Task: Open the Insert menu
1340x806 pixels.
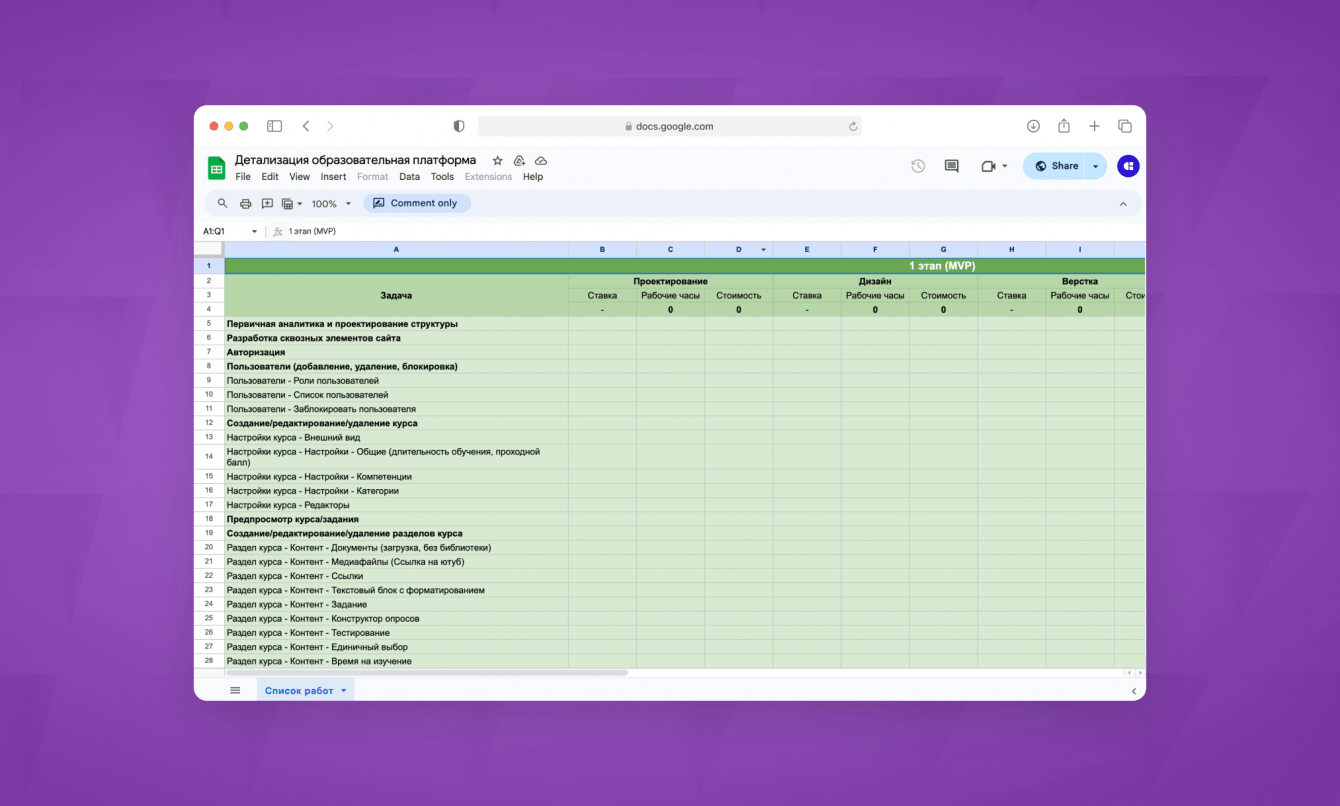Action: click(x=333, y=177)
